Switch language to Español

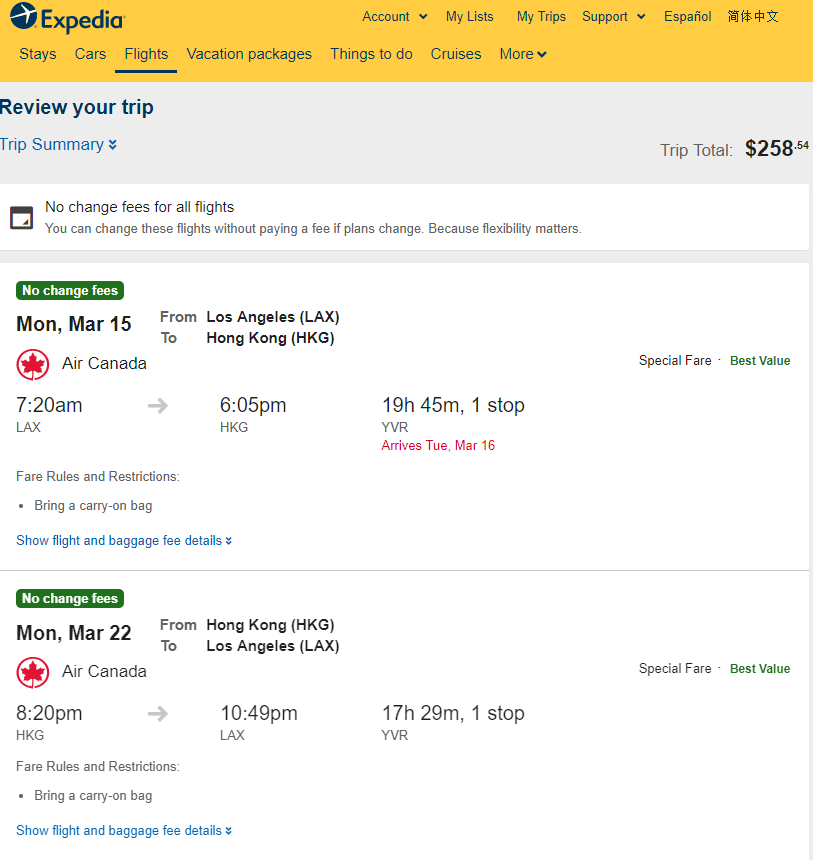(687, 16)
